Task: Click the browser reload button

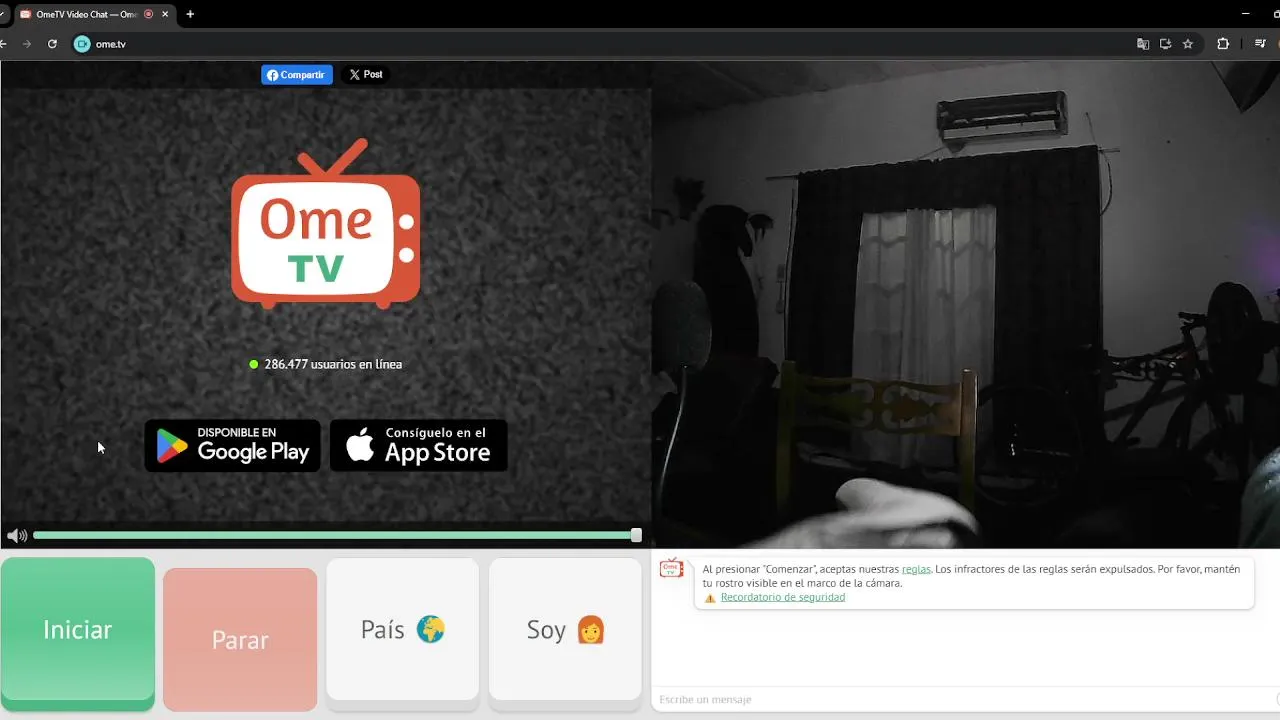Action: (x=52, y=44)
